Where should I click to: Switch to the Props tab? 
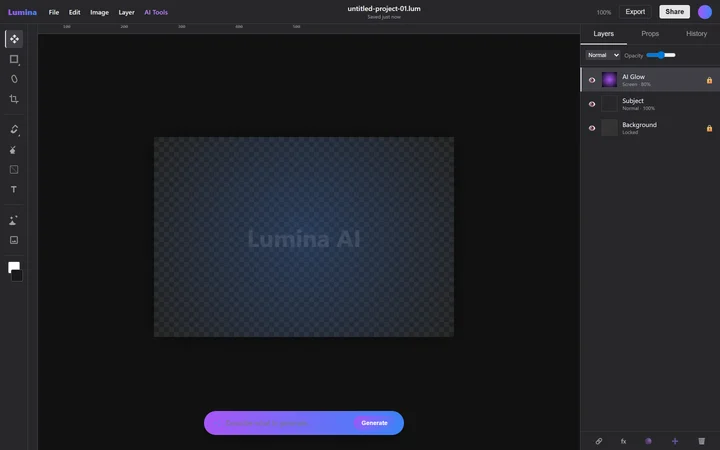click(650, 34)
